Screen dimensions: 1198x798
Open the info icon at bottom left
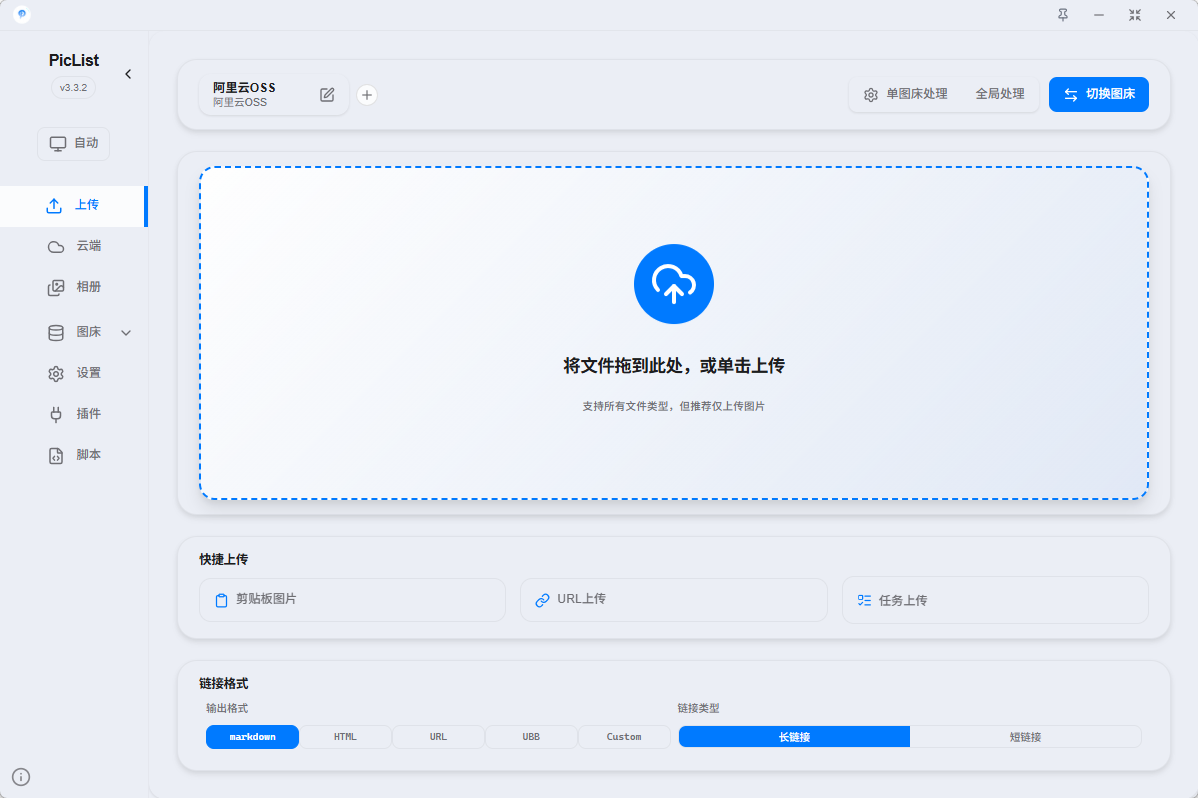[21, 776]
